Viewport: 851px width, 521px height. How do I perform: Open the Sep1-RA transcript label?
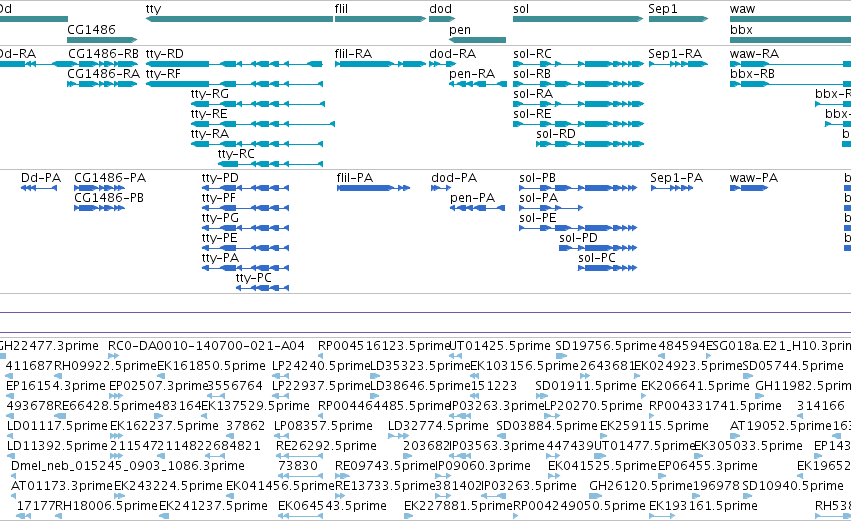point(675,54)
